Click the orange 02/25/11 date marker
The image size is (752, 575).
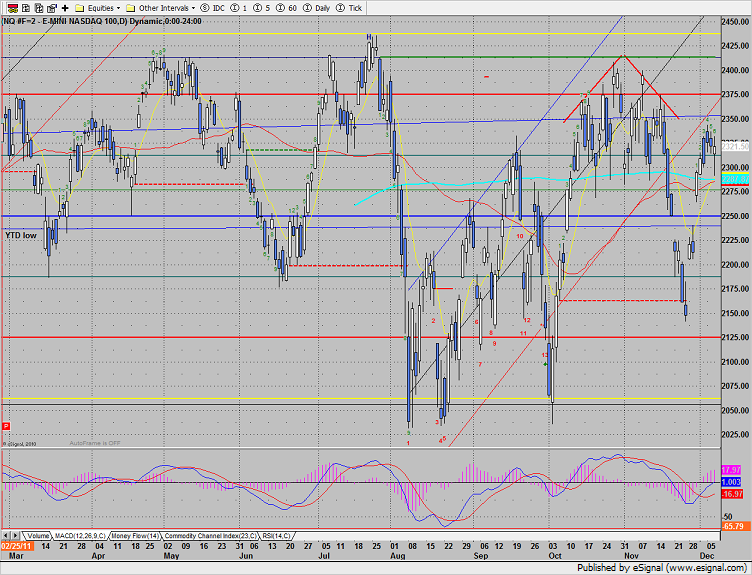tap(16, 546)
